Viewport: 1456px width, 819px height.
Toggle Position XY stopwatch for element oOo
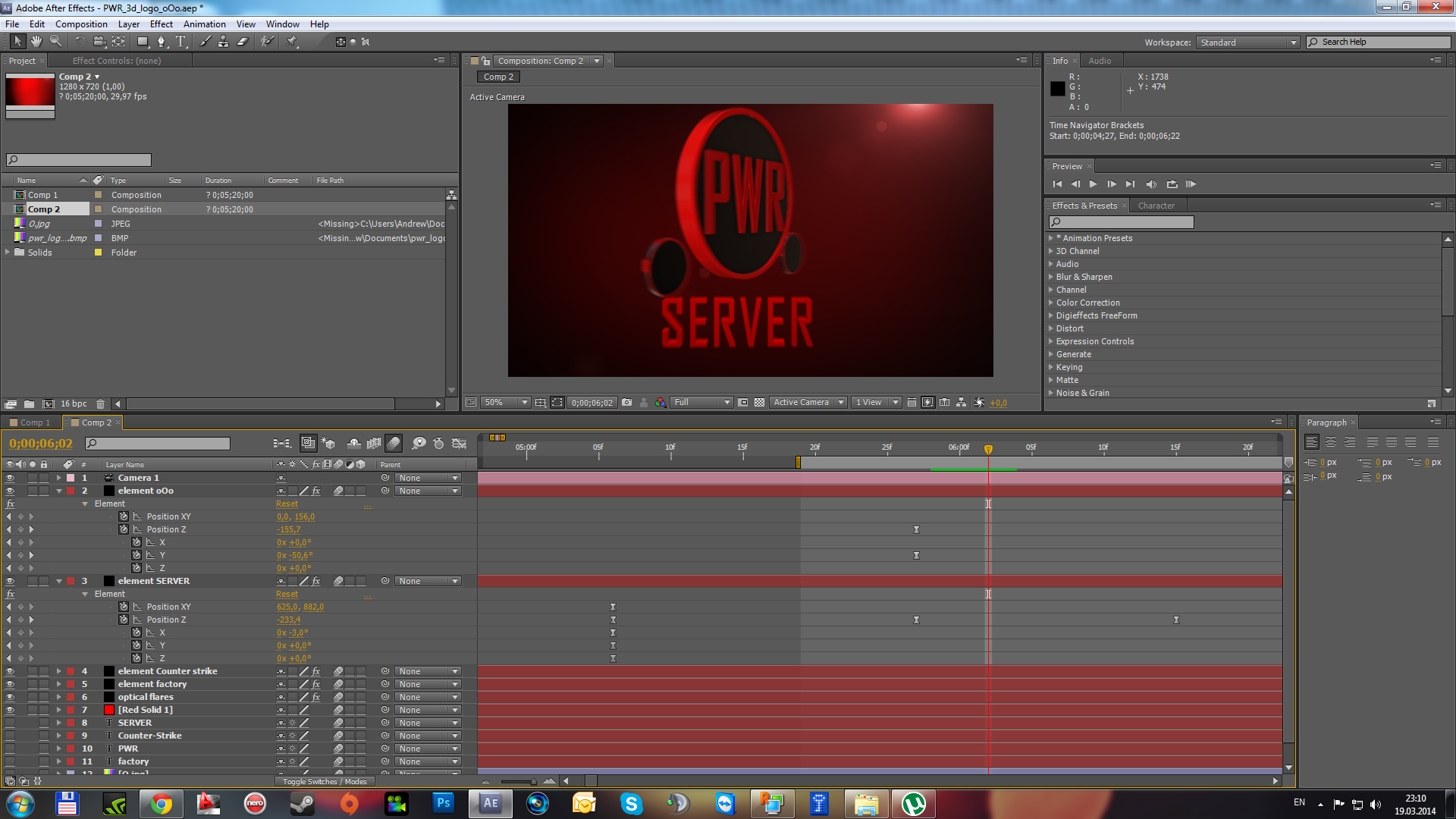point(124,517)
